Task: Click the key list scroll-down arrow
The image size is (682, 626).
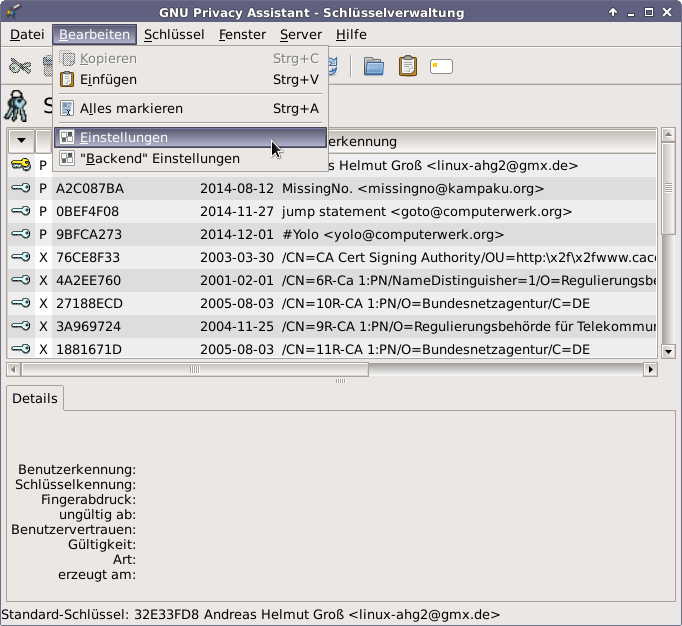Action: 668,351
